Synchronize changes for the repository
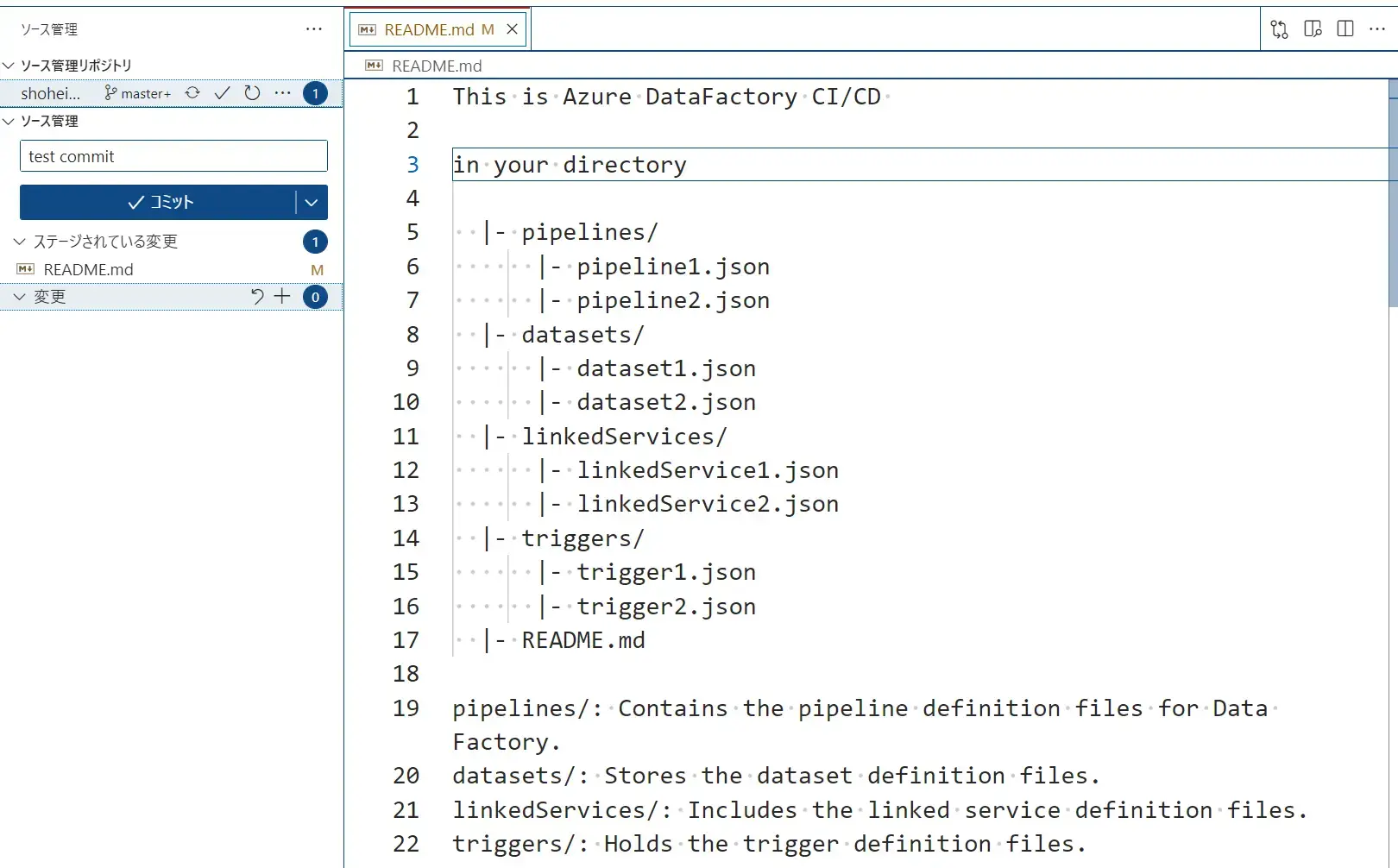This screenshot has height=868, width=1398. click(192, 93)
